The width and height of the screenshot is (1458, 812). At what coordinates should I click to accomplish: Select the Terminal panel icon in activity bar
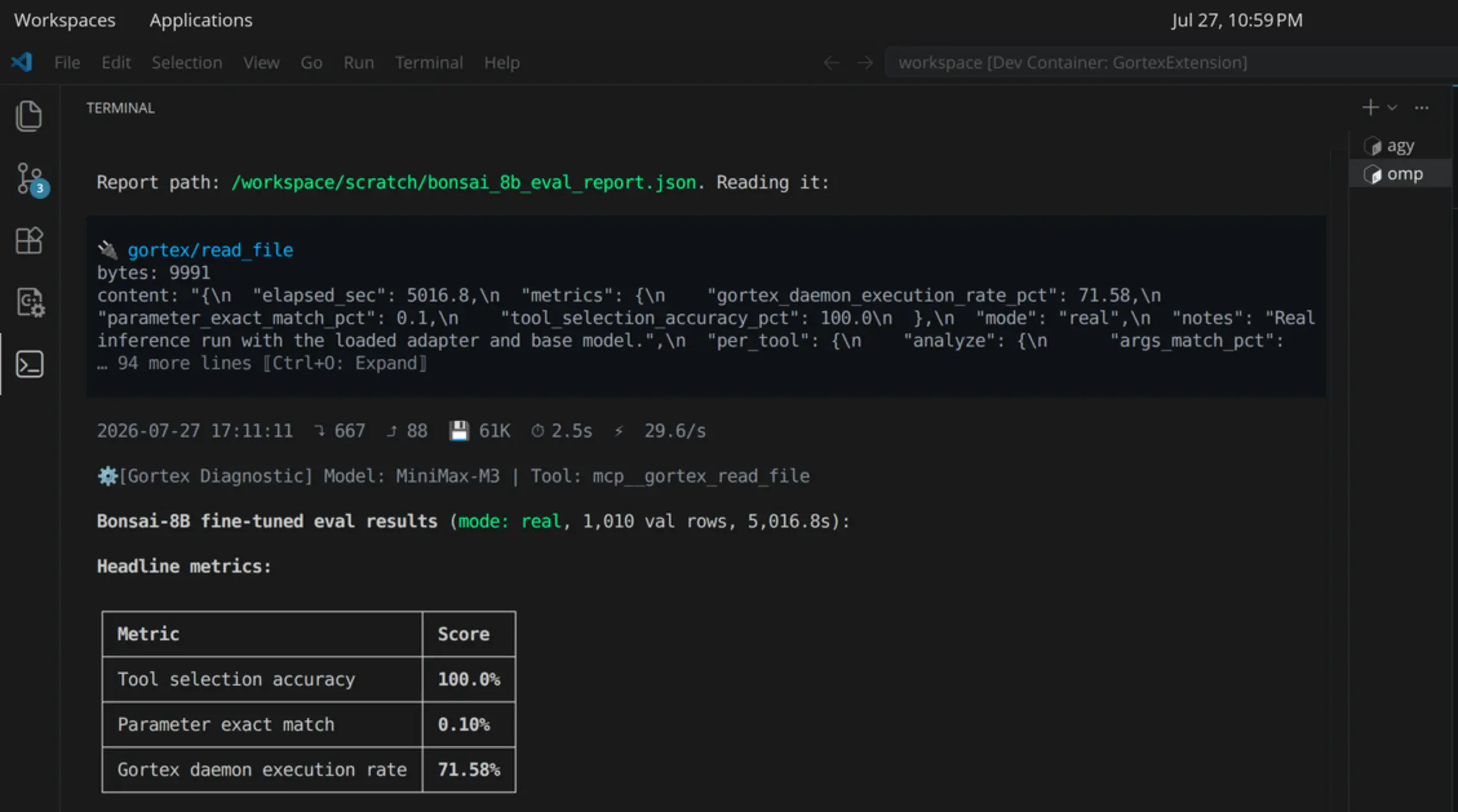tap(30, 364)
